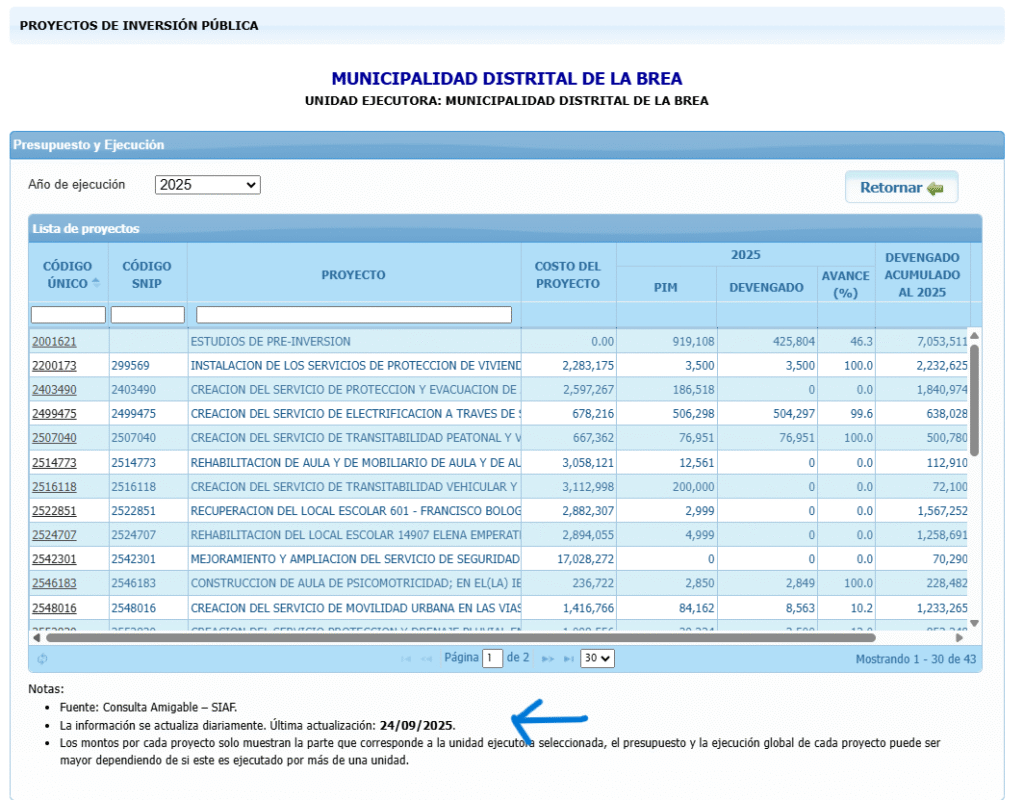This screenshot has height=800, width=1024.
Task: Click the up arrow of the table's vertical scrollbar
Action: click(974, 336)
